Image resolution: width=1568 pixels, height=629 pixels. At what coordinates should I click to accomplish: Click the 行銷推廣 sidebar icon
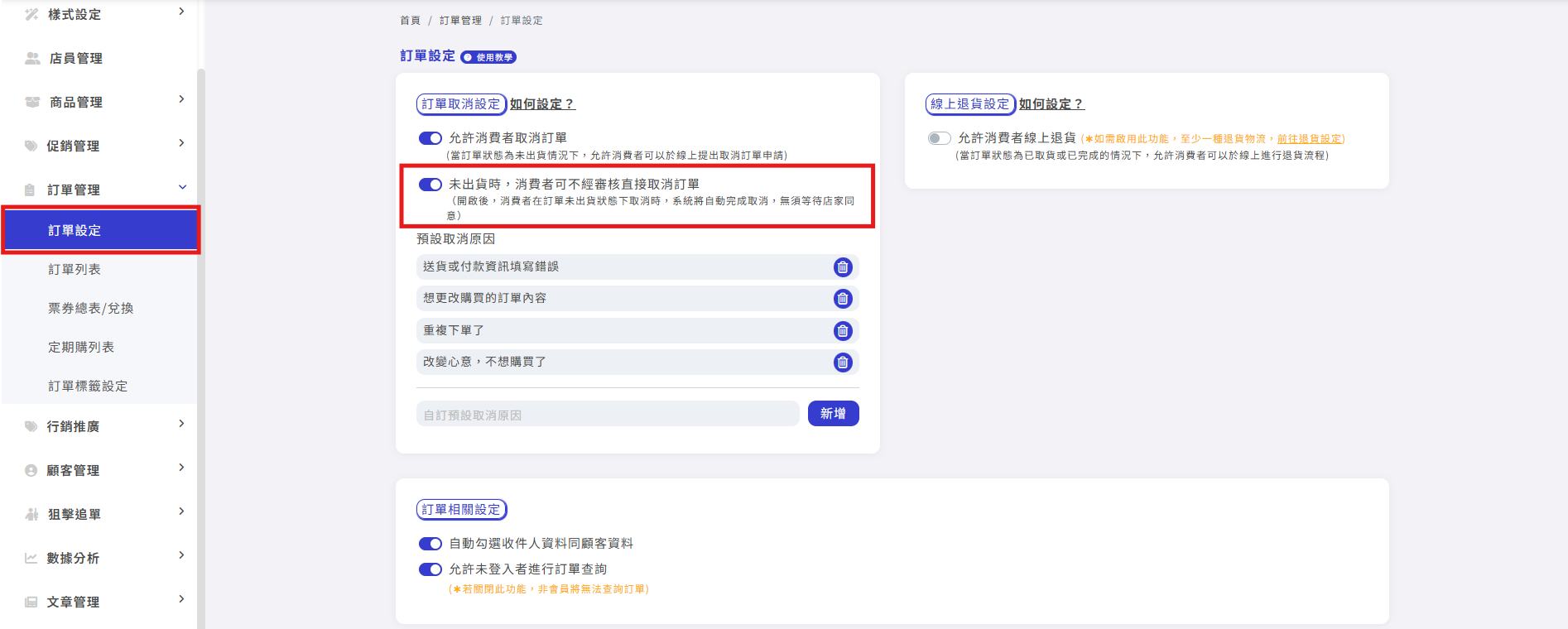click(x=31, y=426)
